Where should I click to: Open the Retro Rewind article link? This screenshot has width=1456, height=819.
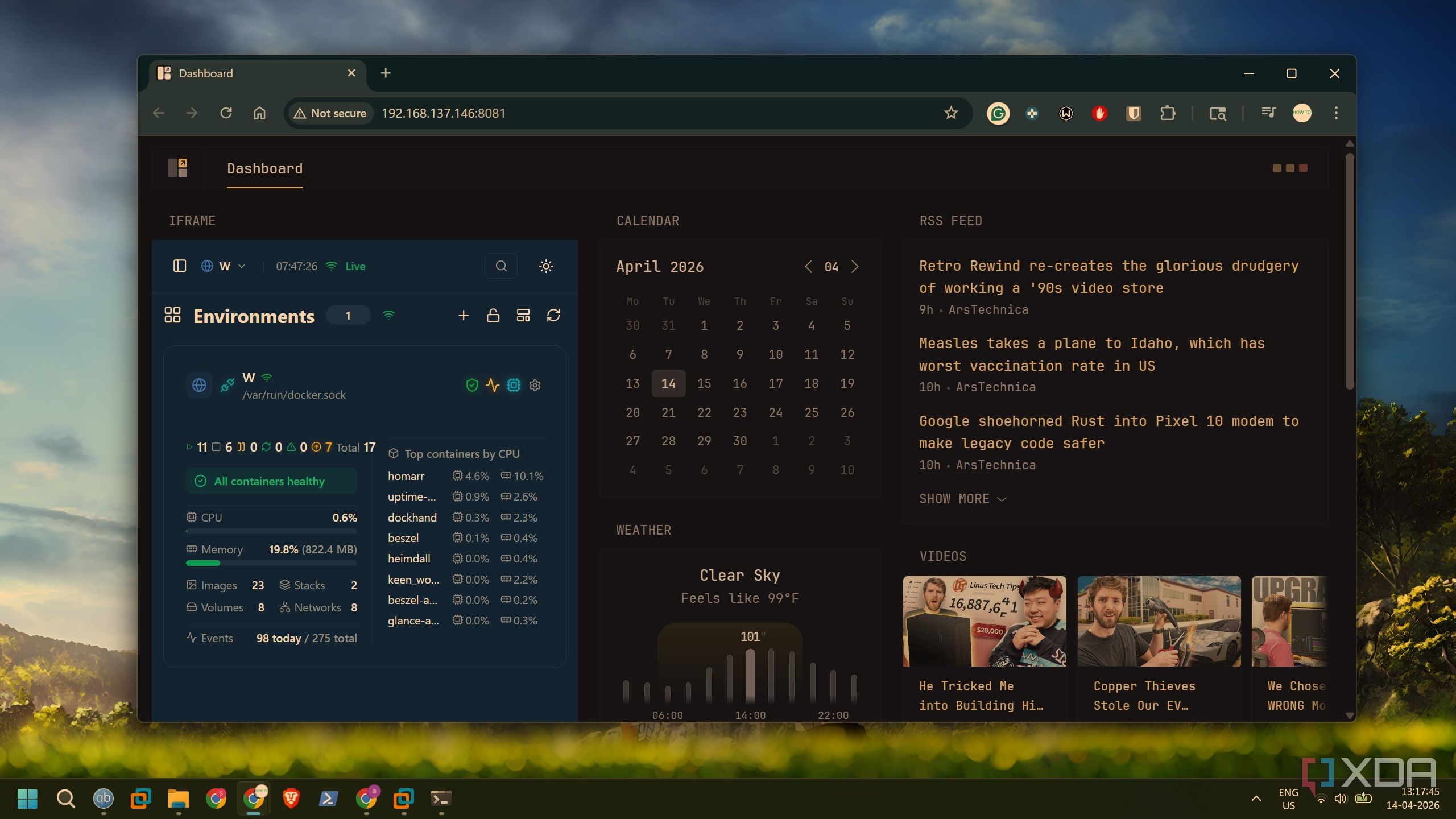pyautogui.click(x=1108, y=276)
